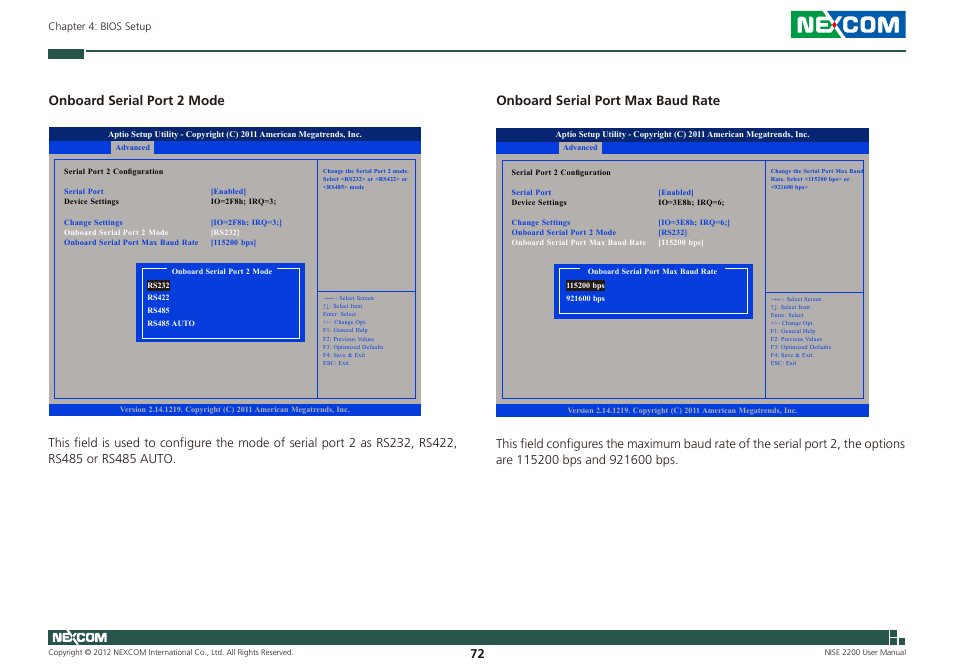Click the 'NISE 2200 User Manual' footer text
Image resolution: width=954 pixels, height=672 pixels.
[865, 653]
